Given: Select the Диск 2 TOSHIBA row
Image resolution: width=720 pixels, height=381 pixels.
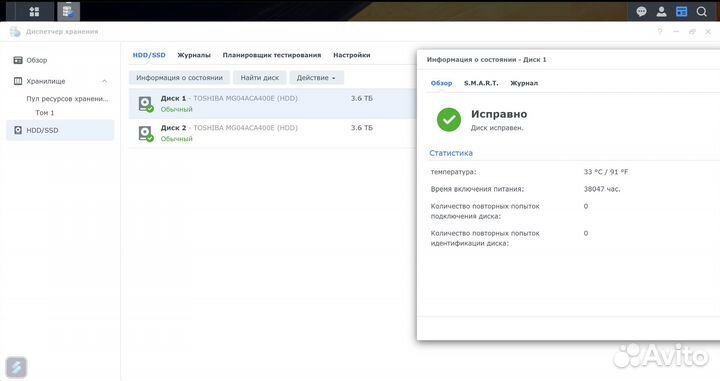Looking at the screenshot, I should point(273,133).
